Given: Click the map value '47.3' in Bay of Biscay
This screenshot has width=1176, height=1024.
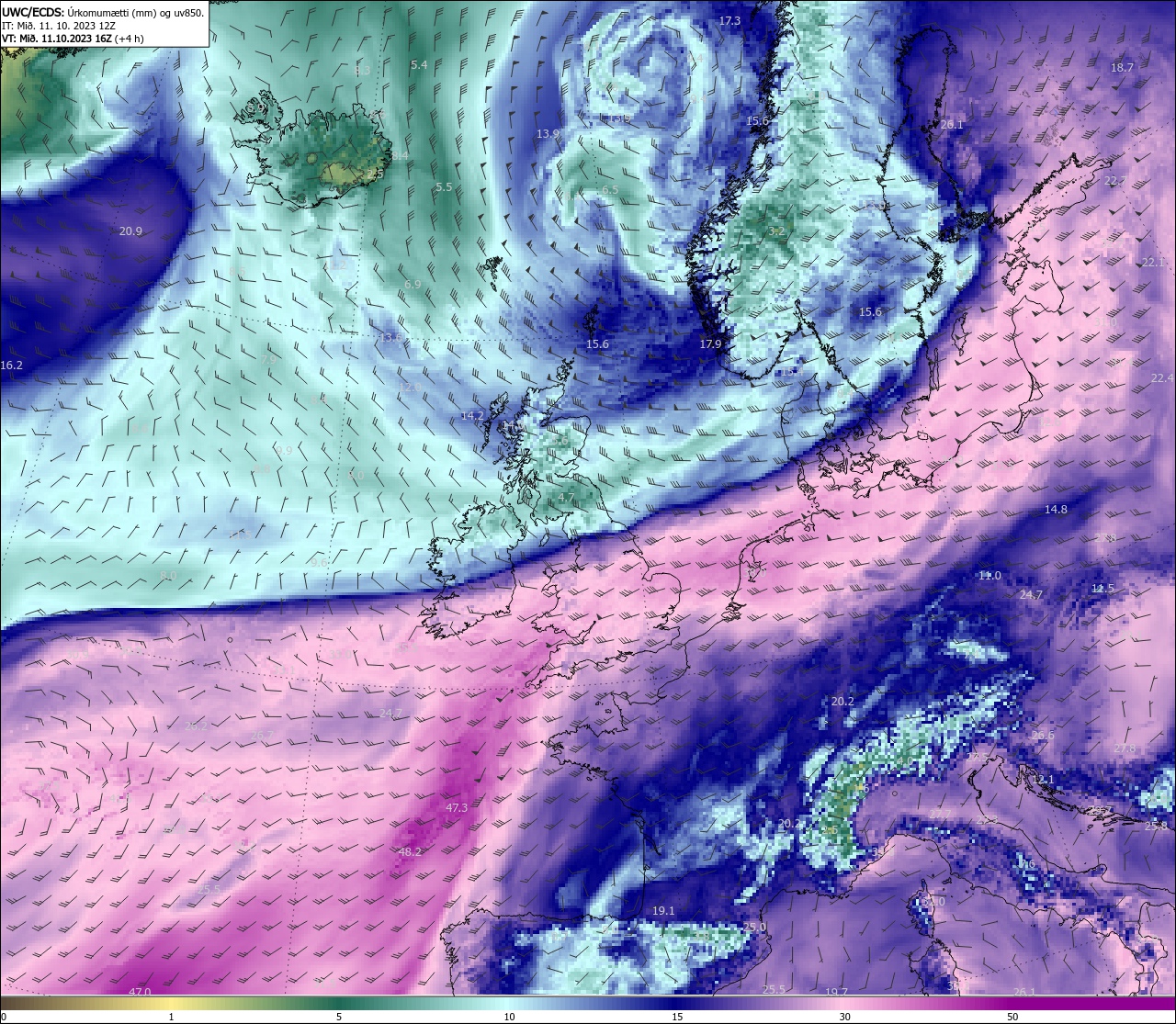Looking at the screenshot, I should [457, 807].
